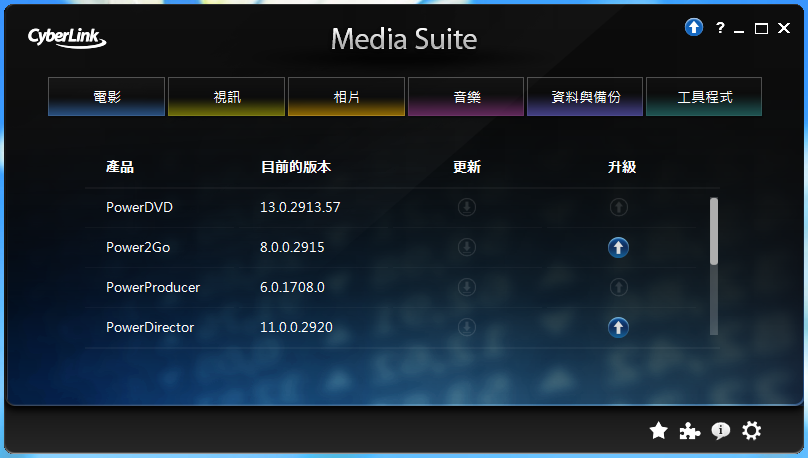The height and width of the screenshot is (458, 808).
Task: Click the 產品 column header
Action: [120, 167]
